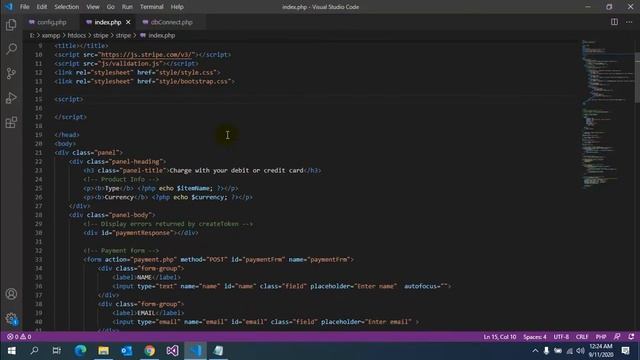This screenshot has height=360, width=640.
Task: Close the index.php tab
Action: tap(128, 22)
